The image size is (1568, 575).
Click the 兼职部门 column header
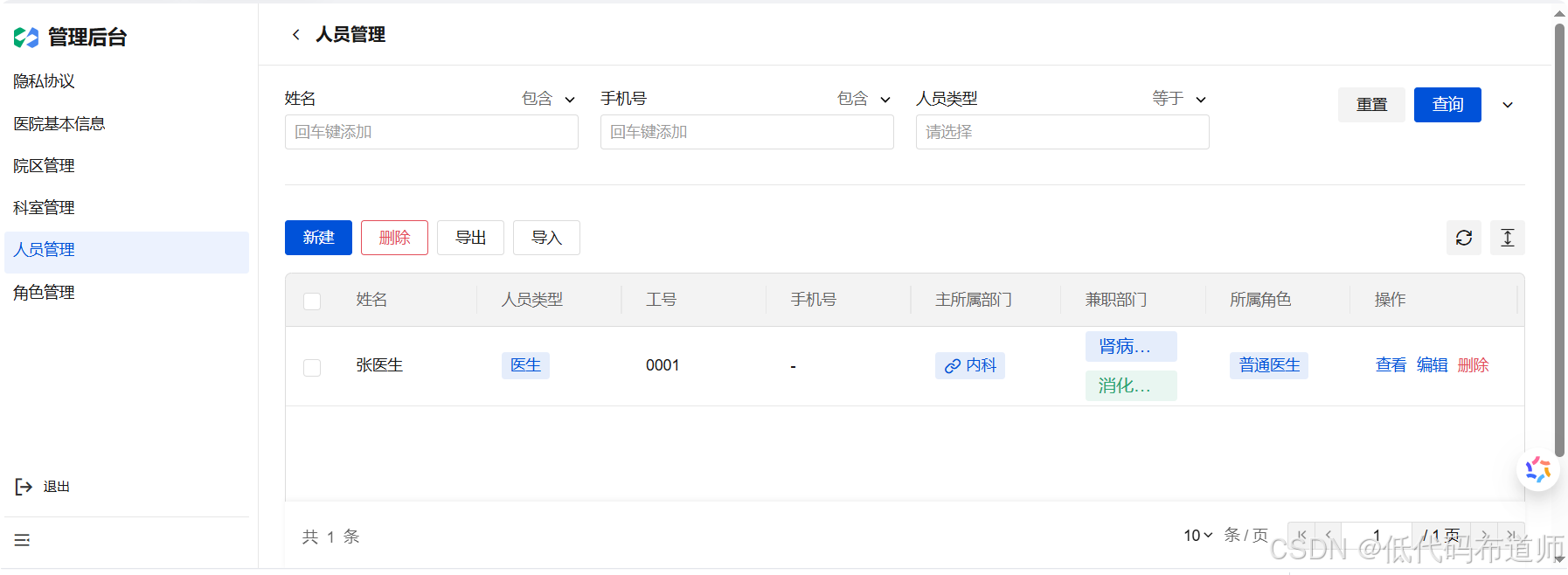(x=1116, y=300)
